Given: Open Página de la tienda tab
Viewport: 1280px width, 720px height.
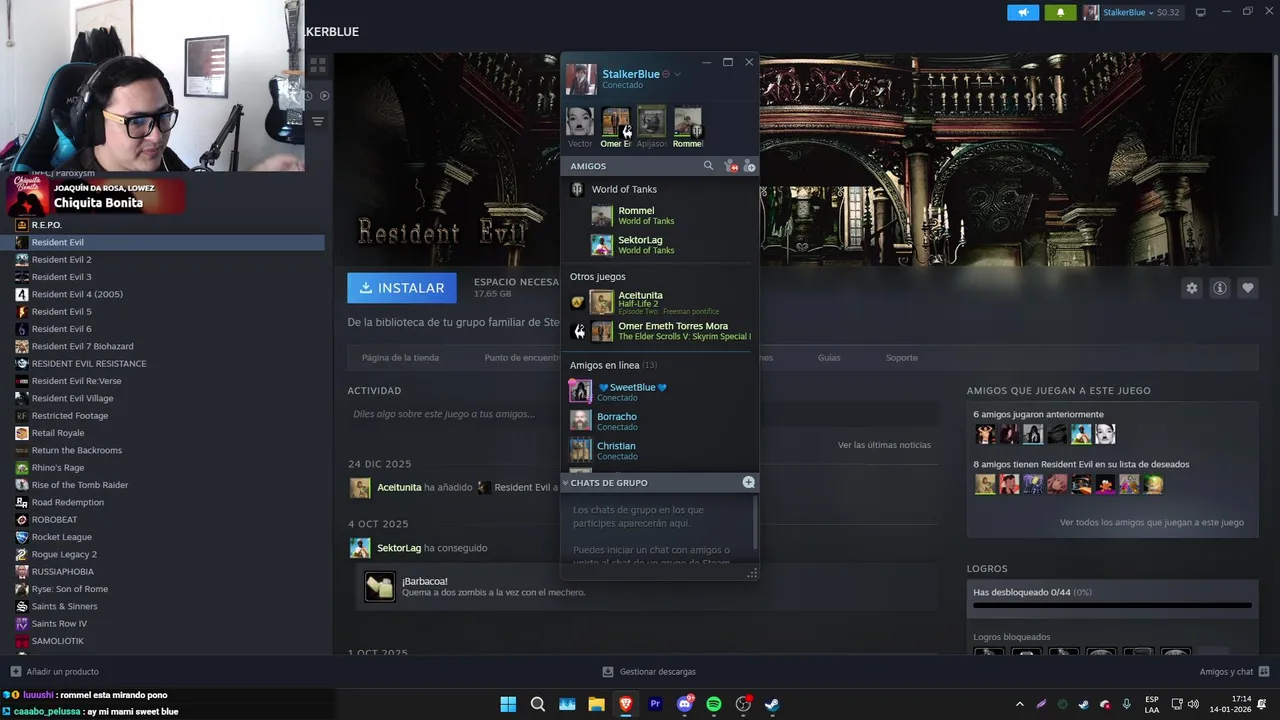Looking at the screenshot, I should (x=400, y=357).
